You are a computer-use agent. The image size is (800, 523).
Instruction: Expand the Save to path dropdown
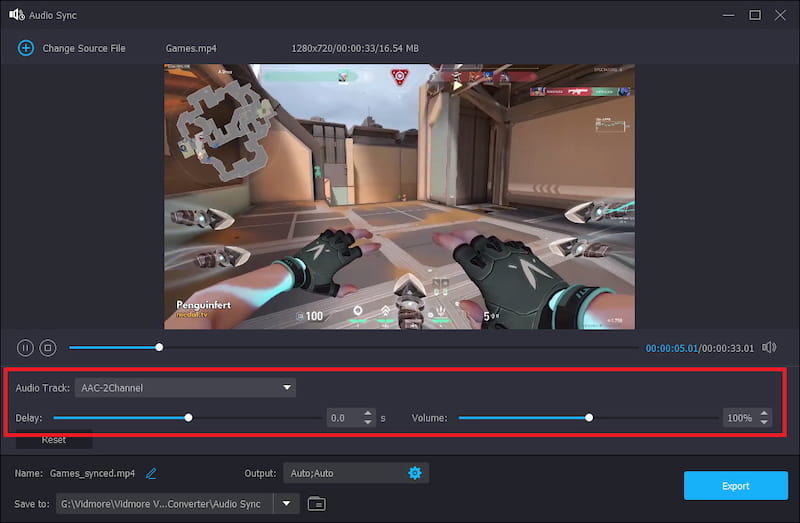[x=286, y=504]
